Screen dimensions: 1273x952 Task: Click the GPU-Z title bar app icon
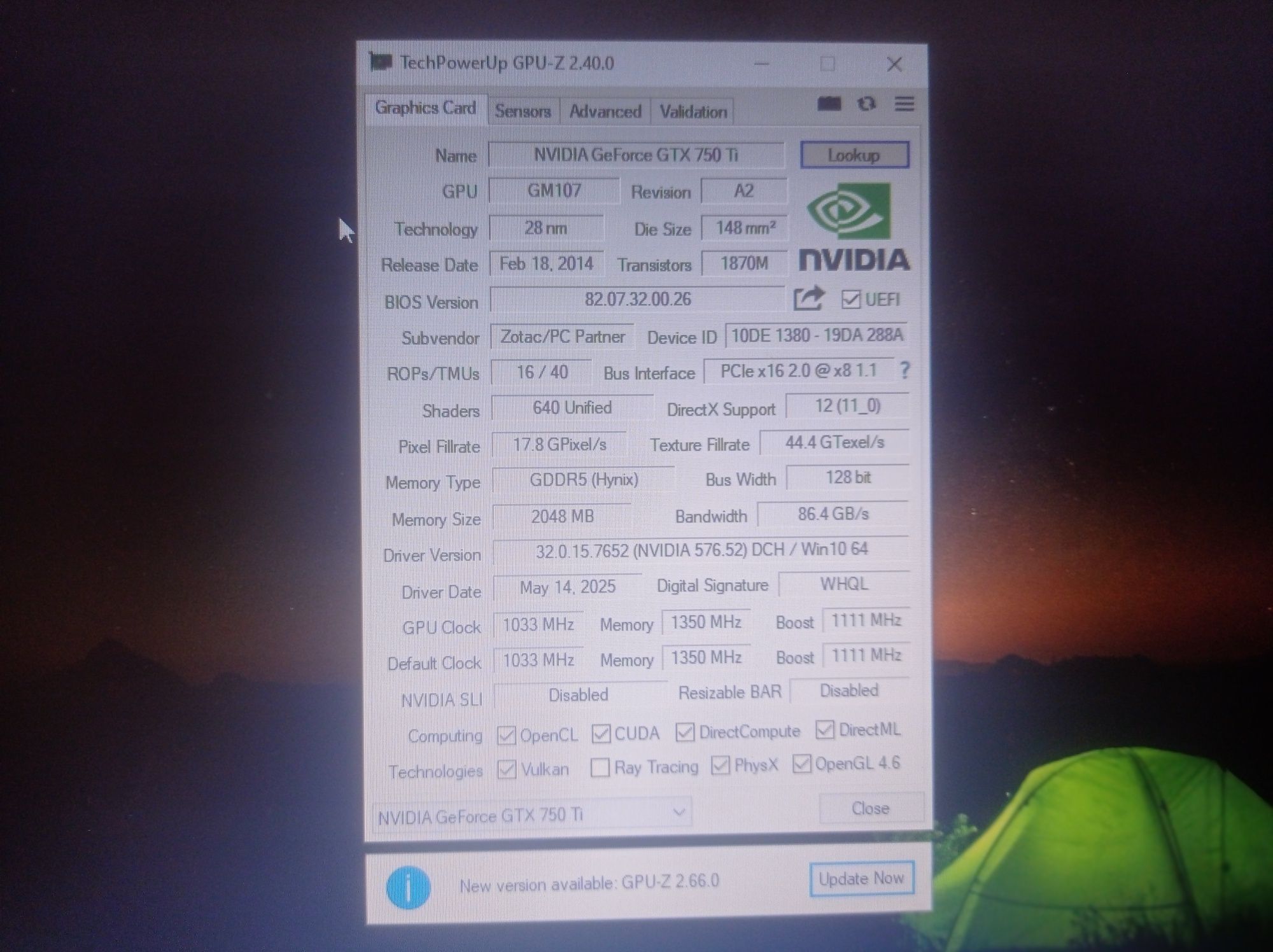[381, 62]
